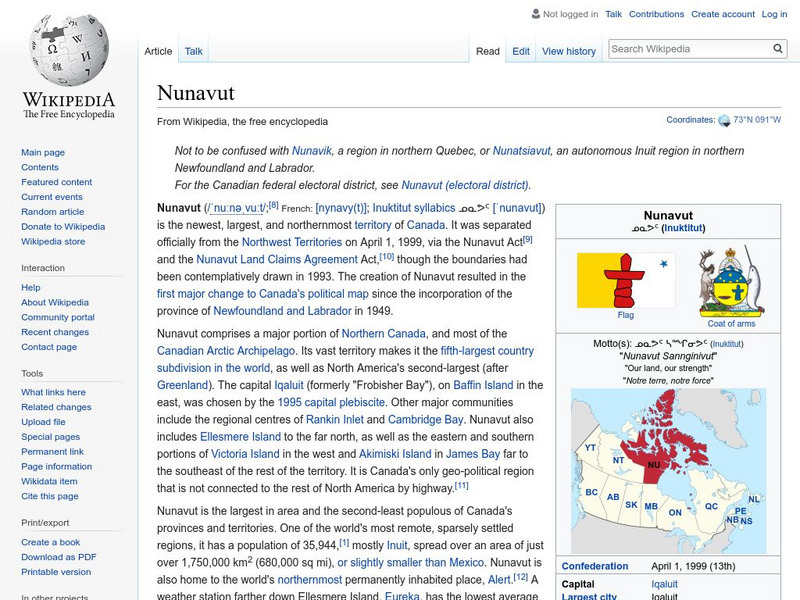The width and height of the screenshot is (800, 600).
Task: Go to Main page in sidebar
Action: point(43,152)
